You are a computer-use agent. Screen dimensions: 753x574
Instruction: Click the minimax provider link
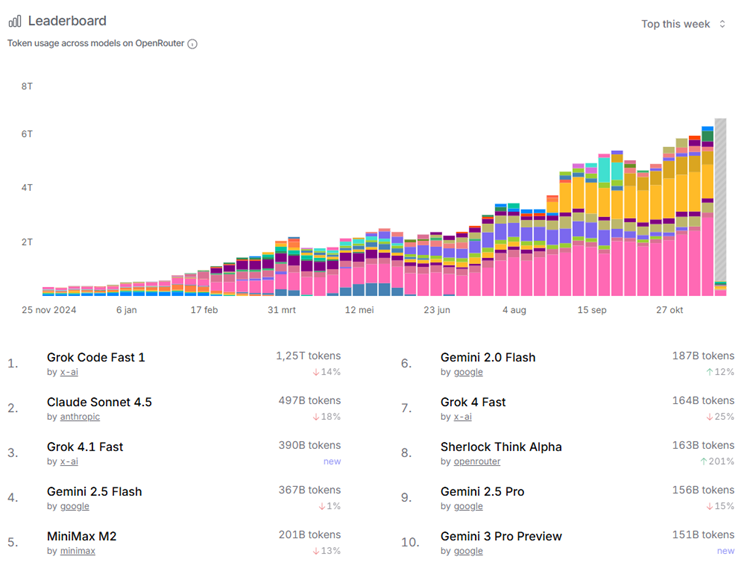click(77, 551)
